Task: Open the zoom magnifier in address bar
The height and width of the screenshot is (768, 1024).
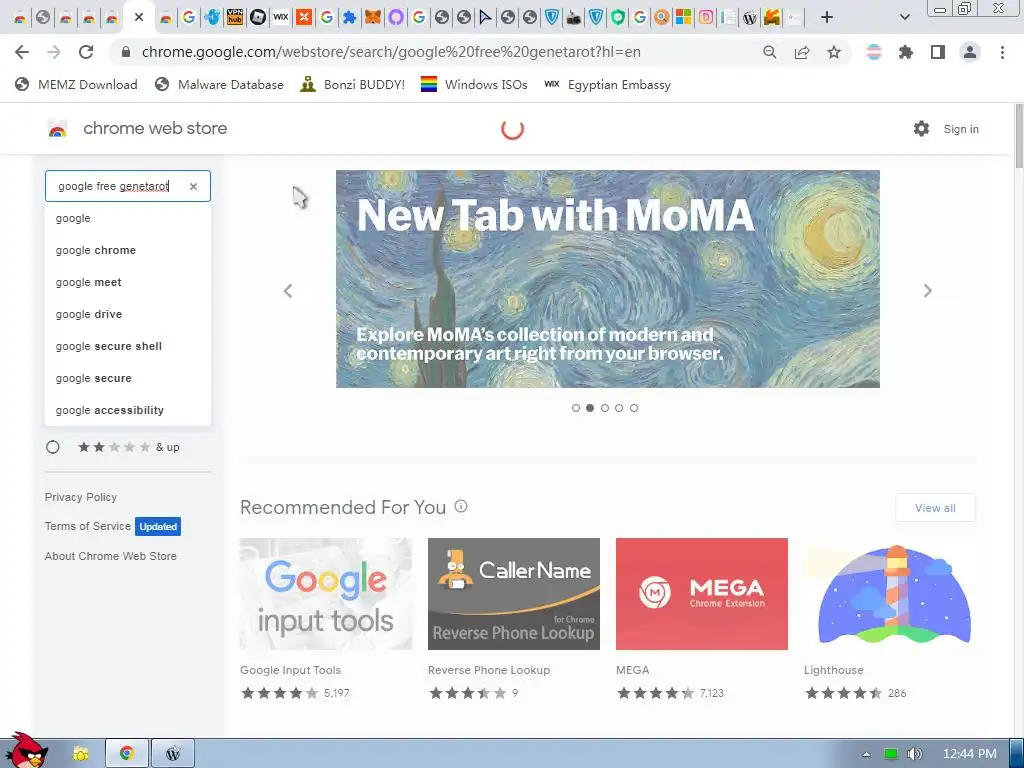Action: [x=770, y=52]
